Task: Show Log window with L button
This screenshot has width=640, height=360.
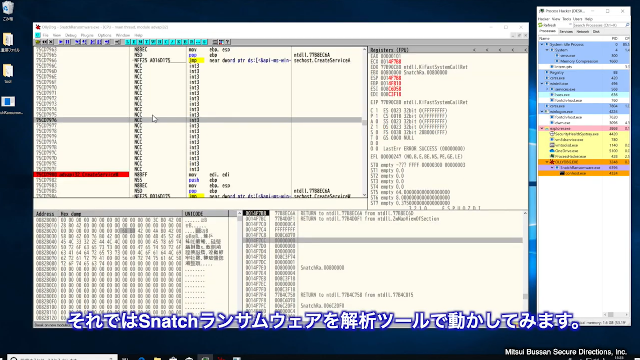Action: 128,42
